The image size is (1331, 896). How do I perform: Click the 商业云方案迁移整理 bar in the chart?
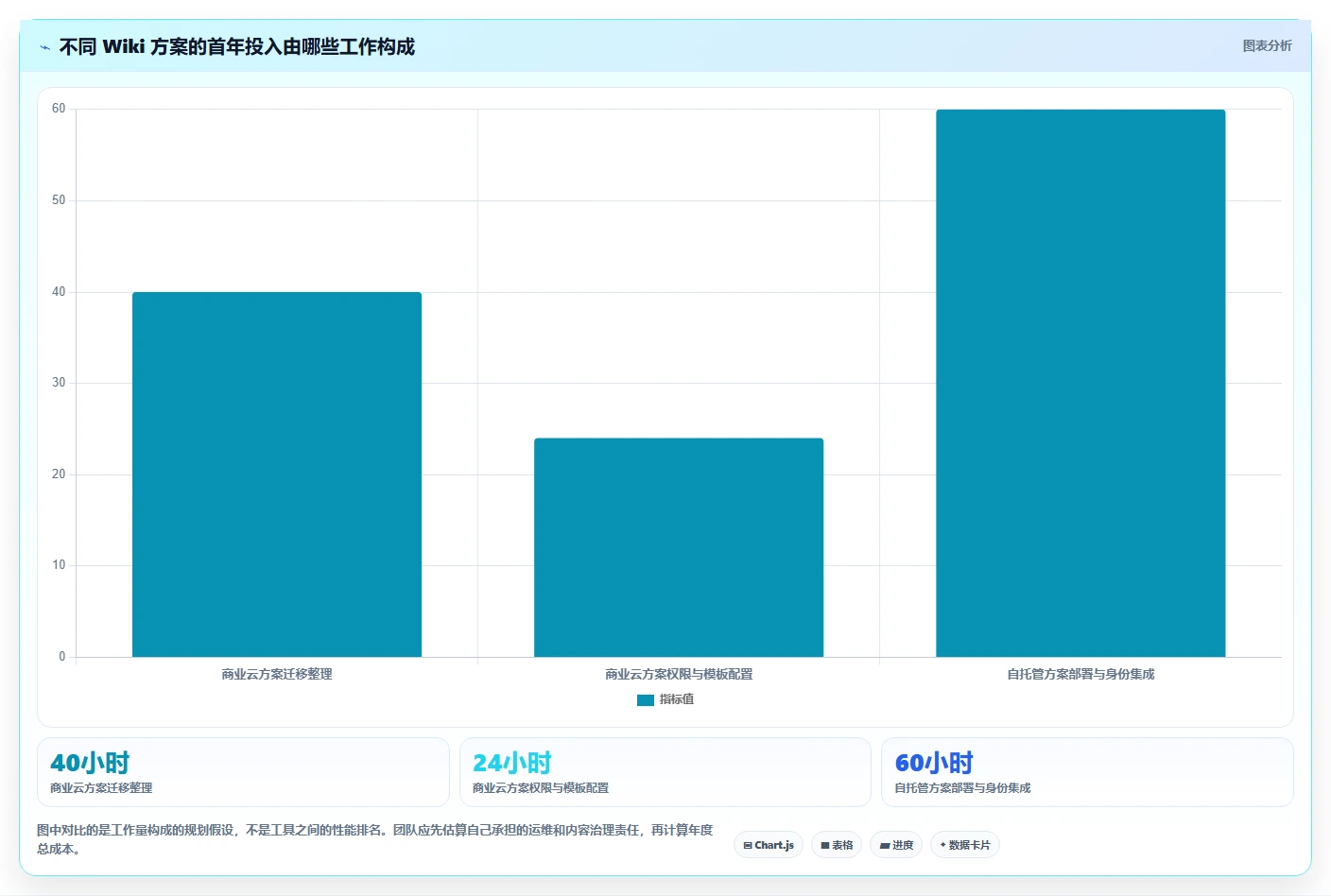(x=277, y=474)
